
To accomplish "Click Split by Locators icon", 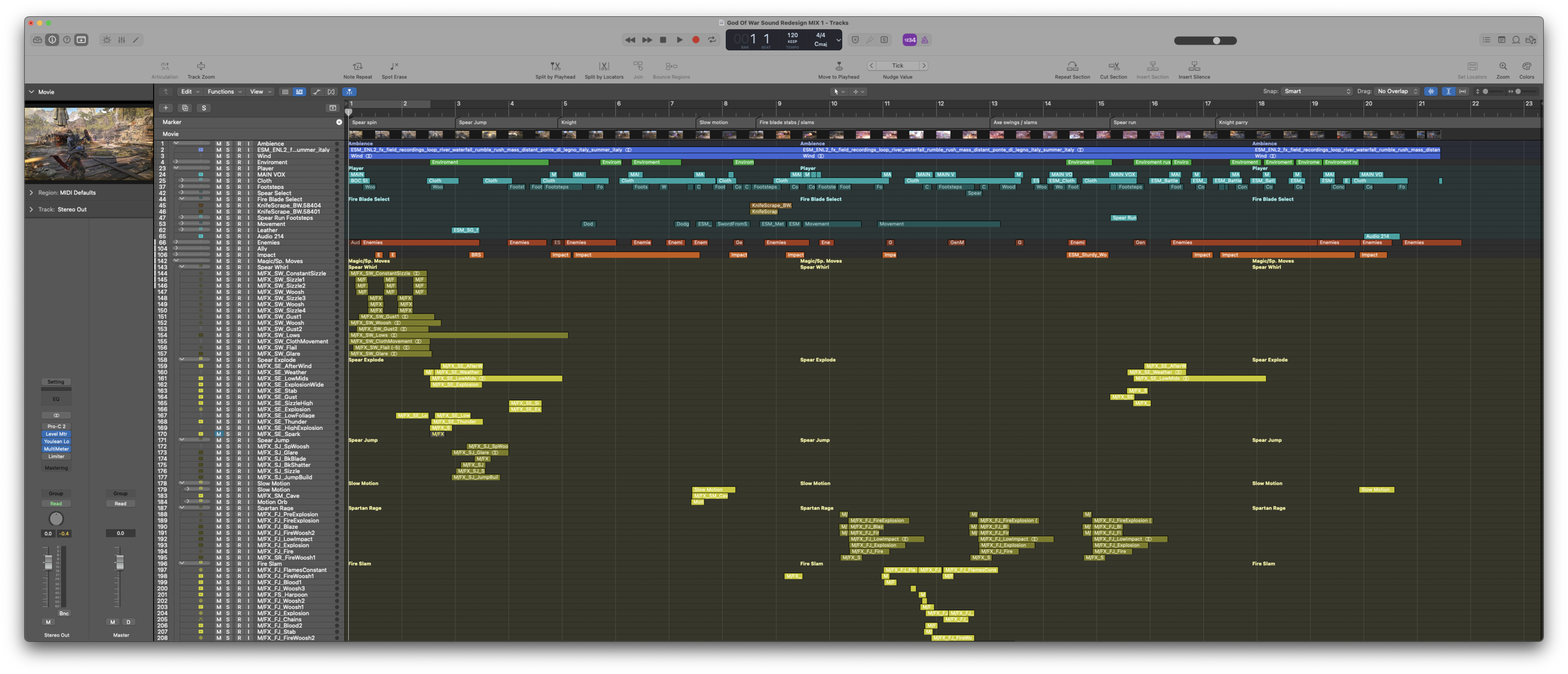I will click(x=604, y=66).
